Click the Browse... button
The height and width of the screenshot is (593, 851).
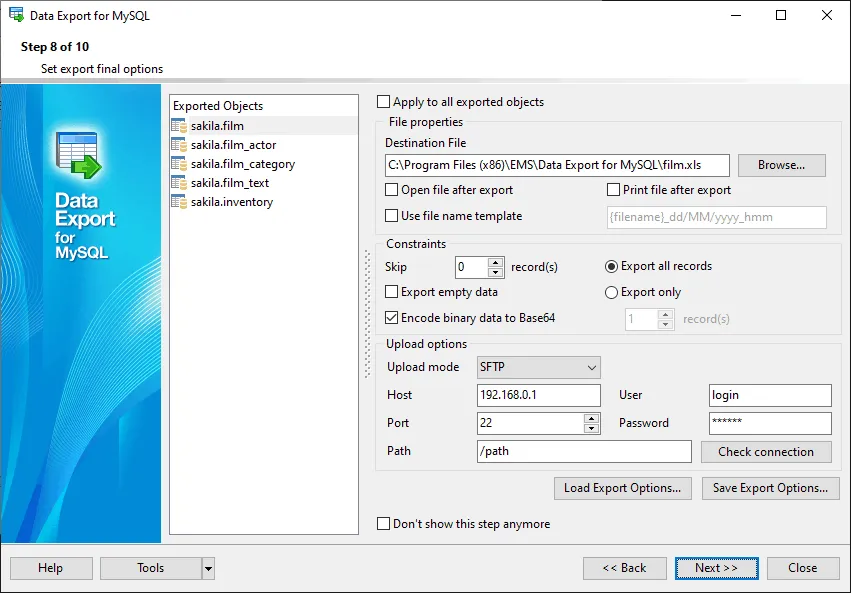pos(782,165)
